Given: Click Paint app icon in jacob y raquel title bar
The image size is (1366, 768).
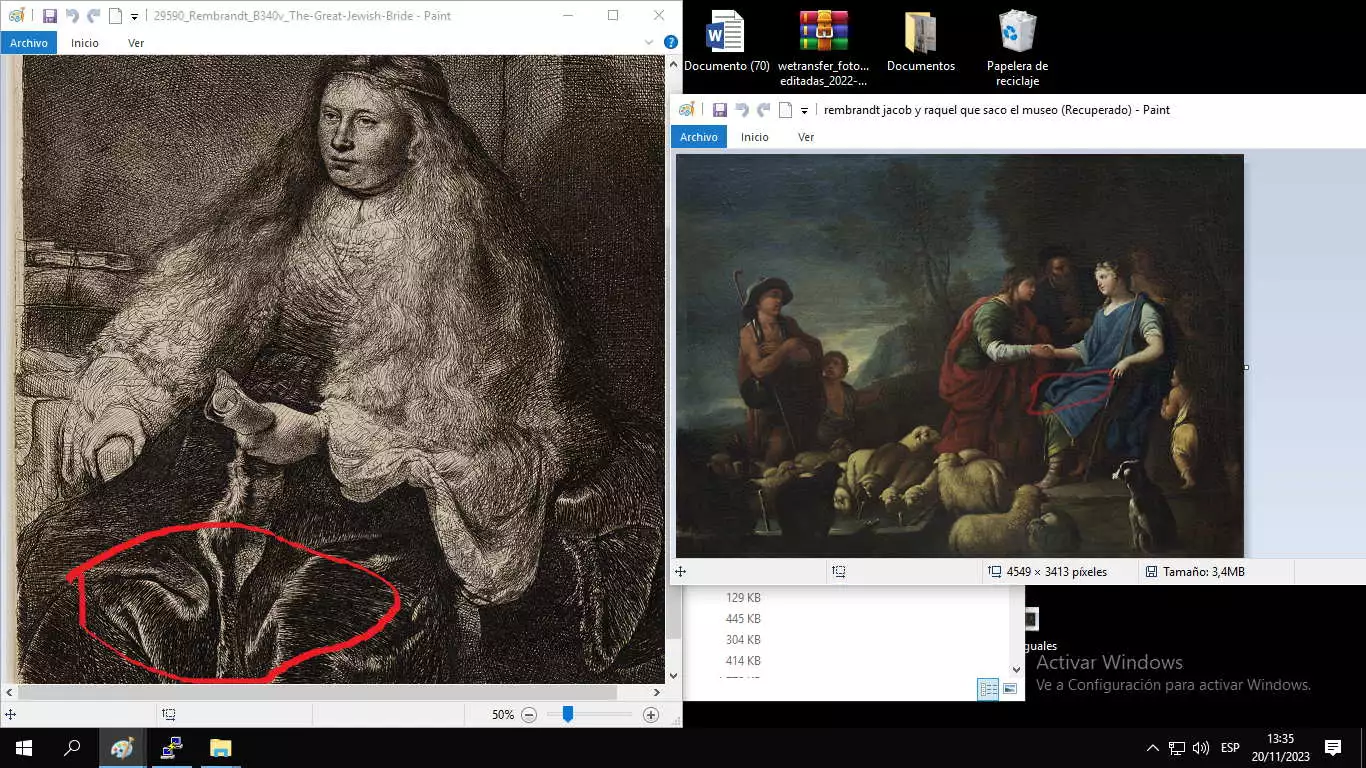Looking at the screenshot, I should coord(687,110).
